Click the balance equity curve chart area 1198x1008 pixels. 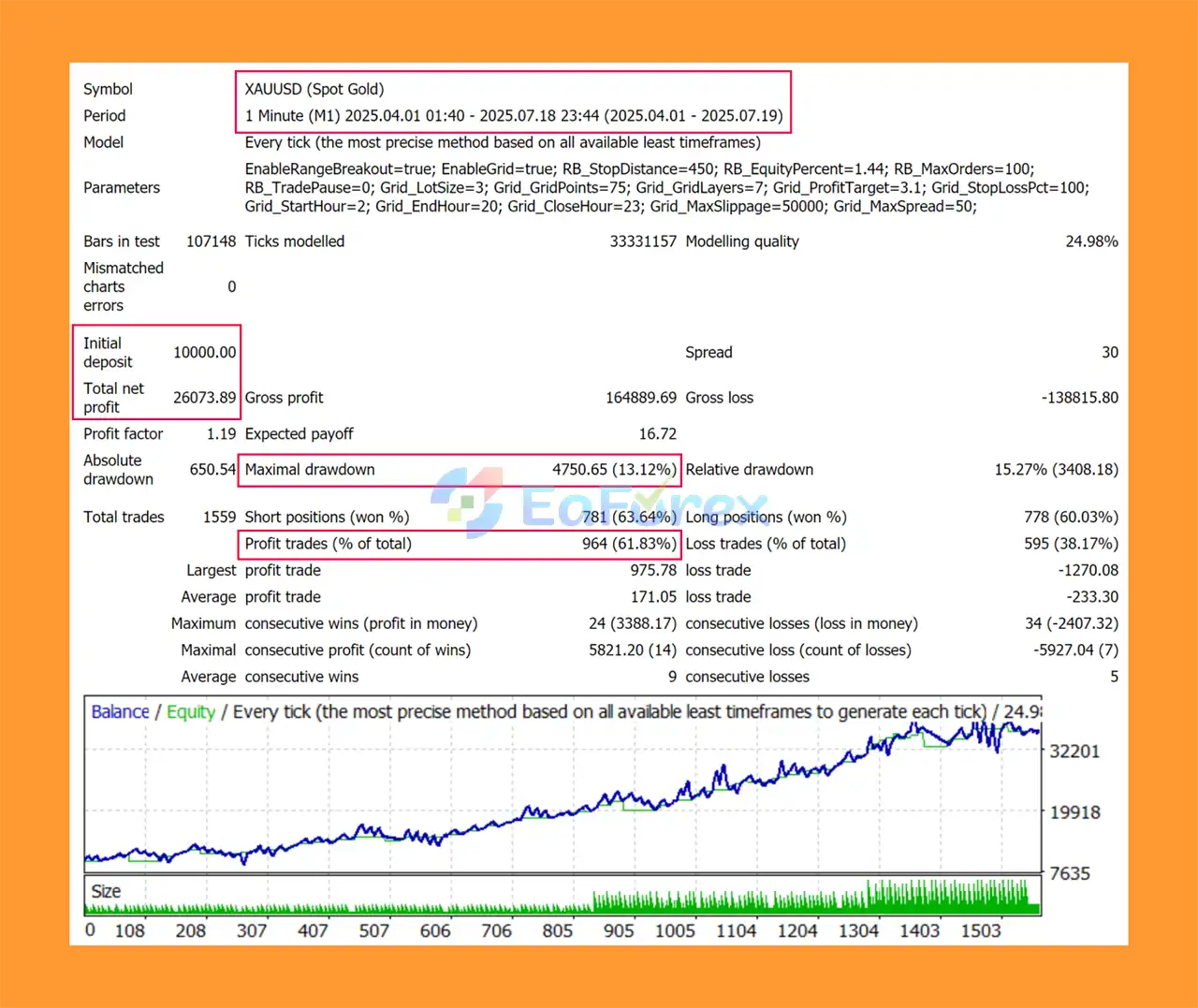[562, 805]
